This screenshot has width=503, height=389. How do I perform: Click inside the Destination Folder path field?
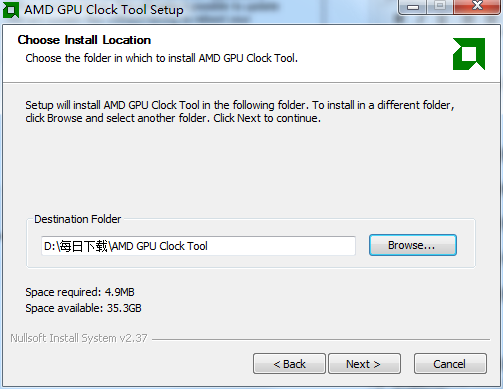pyautogui.click(x=198, y=246)
